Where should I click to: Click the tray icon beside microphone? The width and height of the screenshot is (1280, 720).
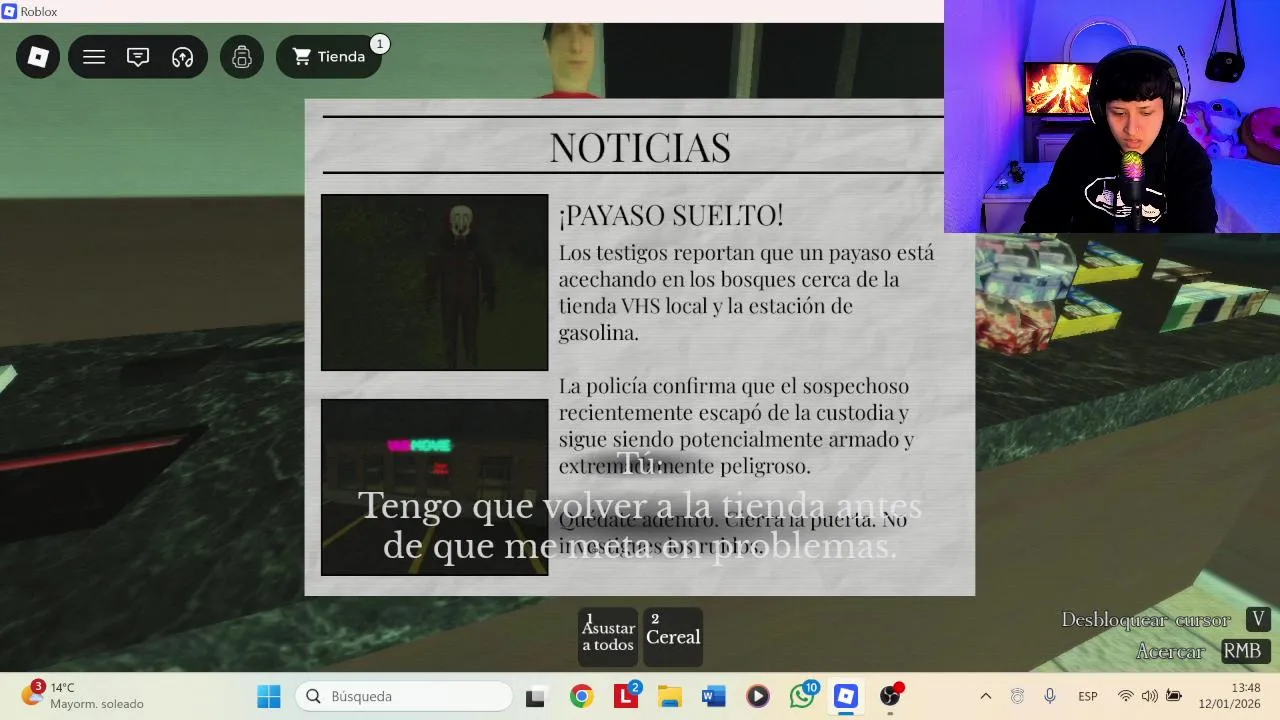point(1017,696)
